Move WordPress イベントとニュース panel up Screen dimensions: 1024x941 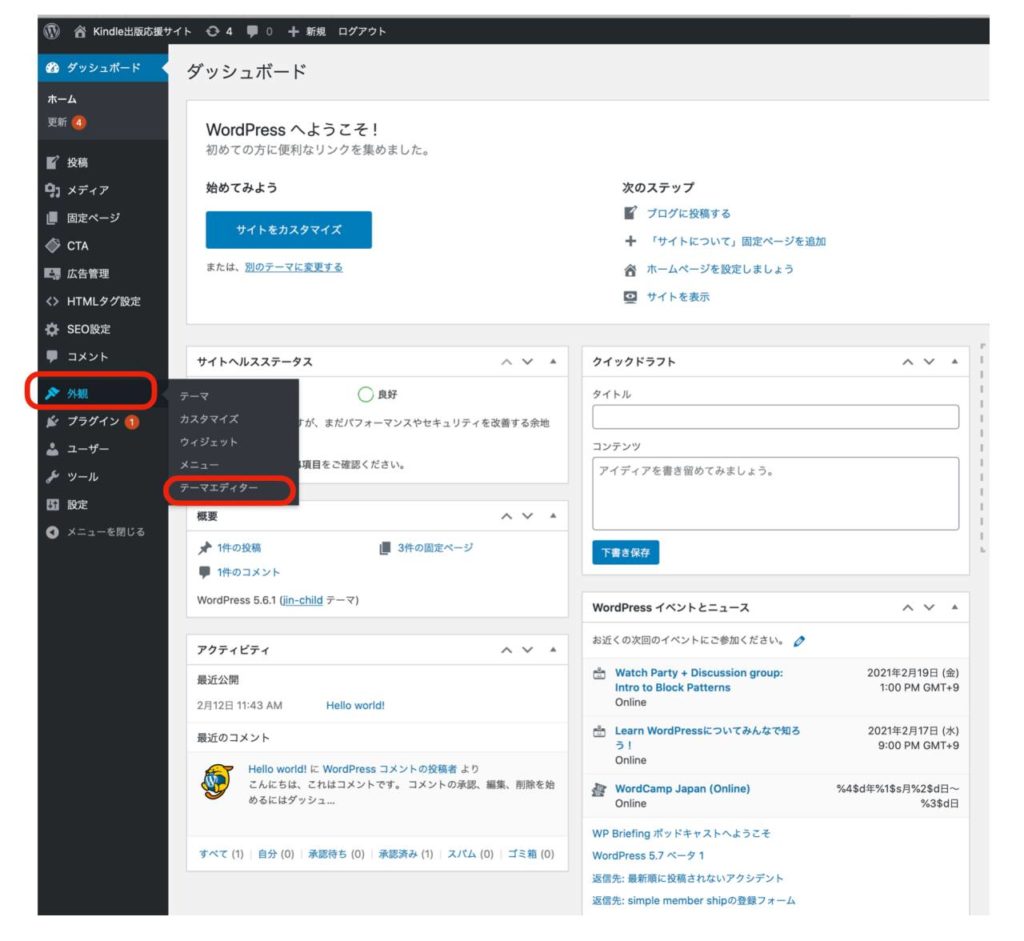point(908,607)
